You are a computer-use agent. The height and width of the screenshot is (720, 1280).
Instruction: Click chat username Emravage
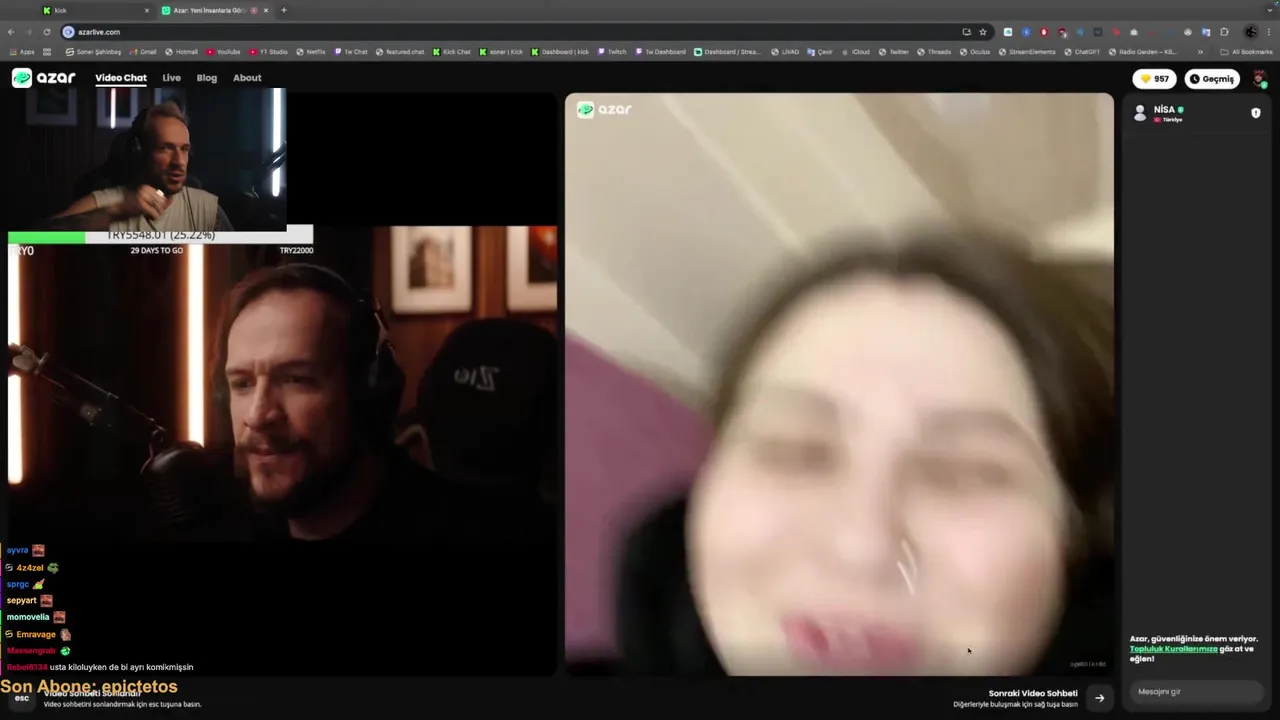36,634
